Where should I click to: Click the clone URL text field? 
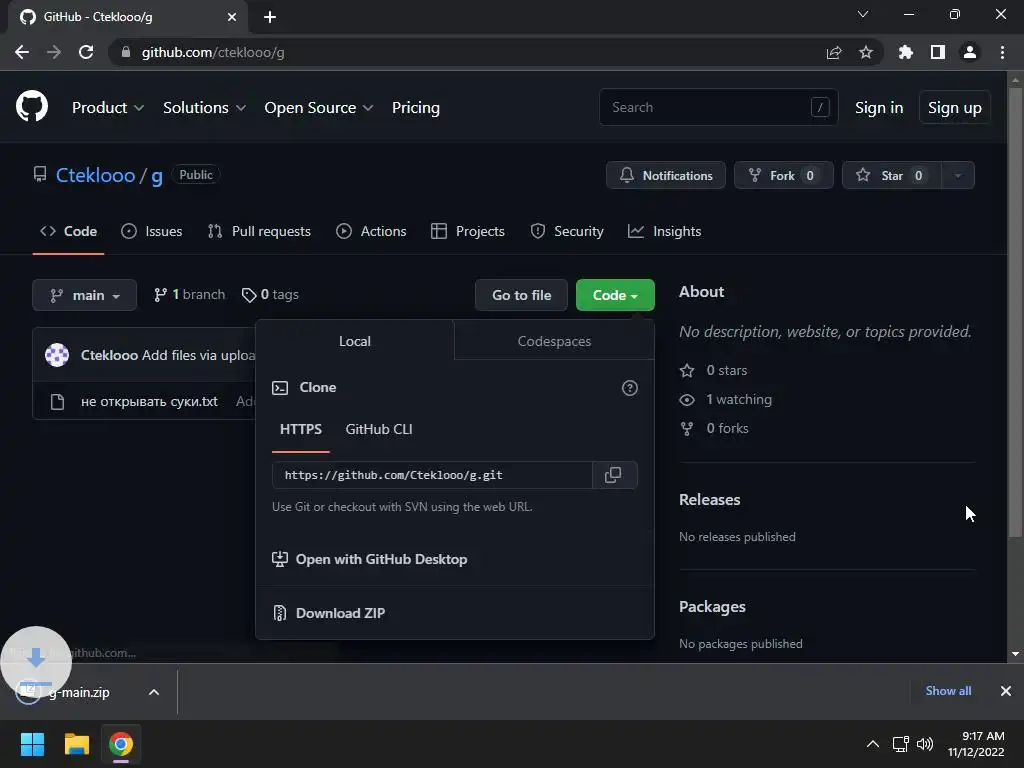click(x=432, y=475)
